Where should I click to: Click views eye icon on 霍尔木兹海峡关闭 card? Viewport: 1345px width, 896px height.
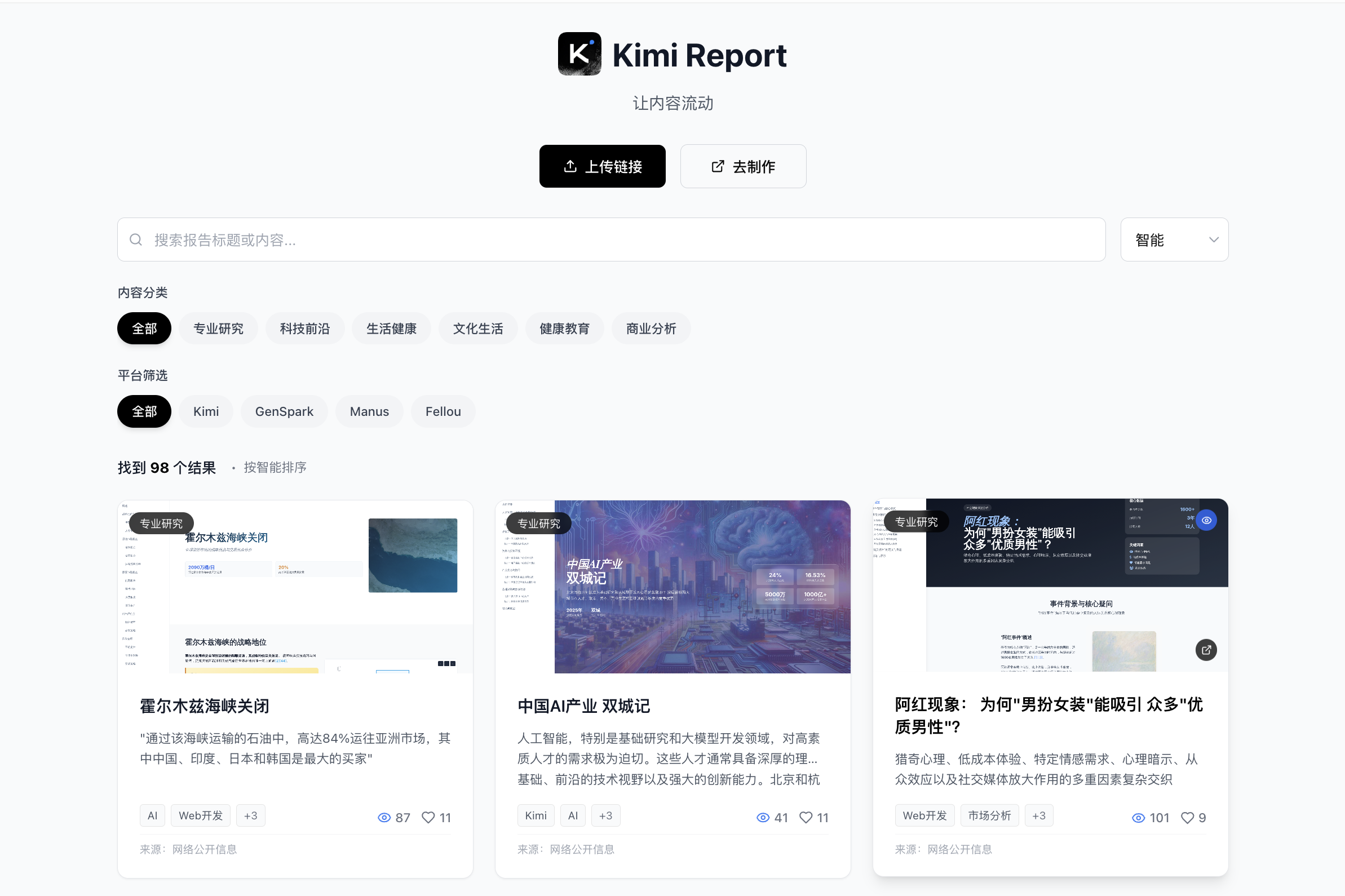click(384, 818)
